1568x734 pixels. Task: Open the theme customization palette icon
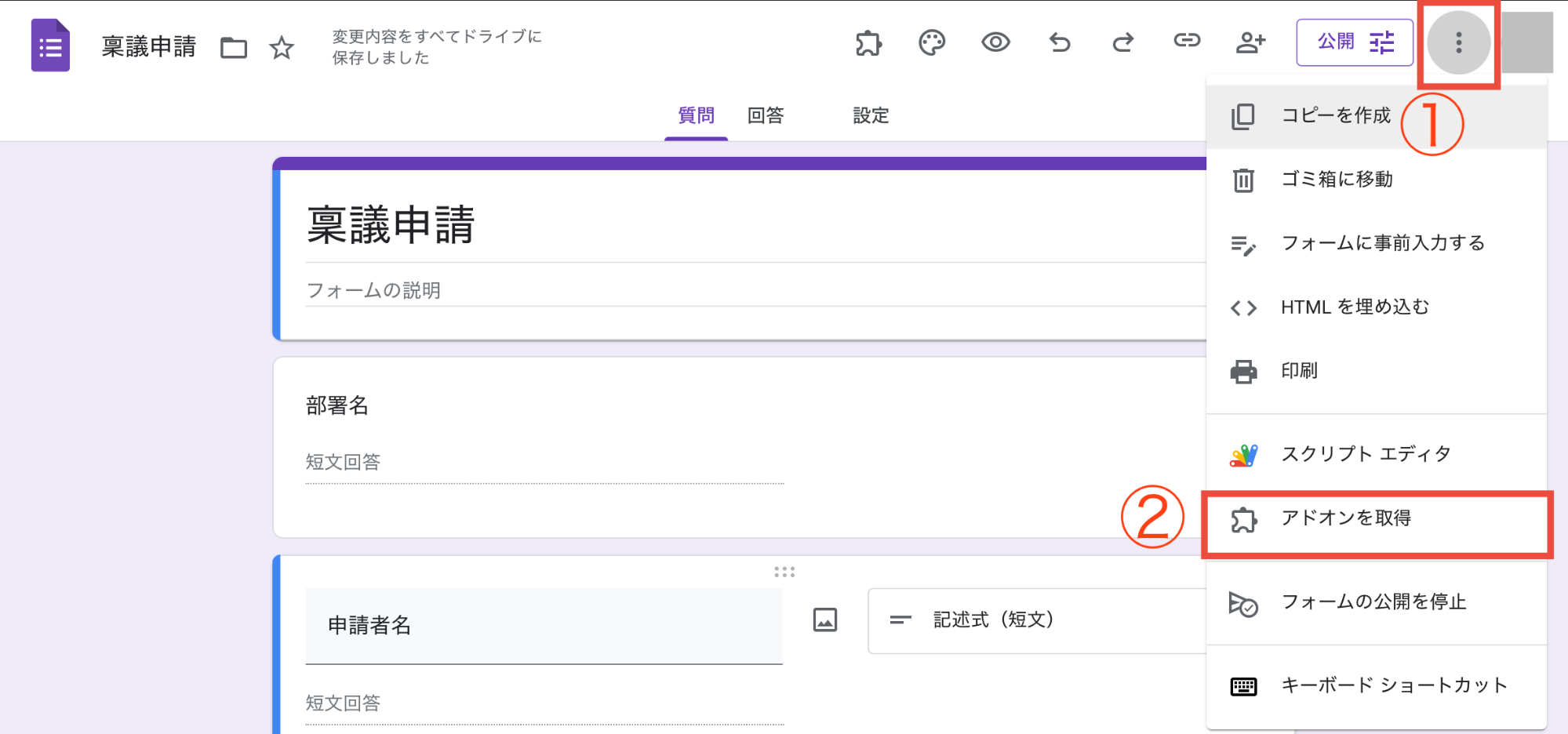[x=932, y=42]
